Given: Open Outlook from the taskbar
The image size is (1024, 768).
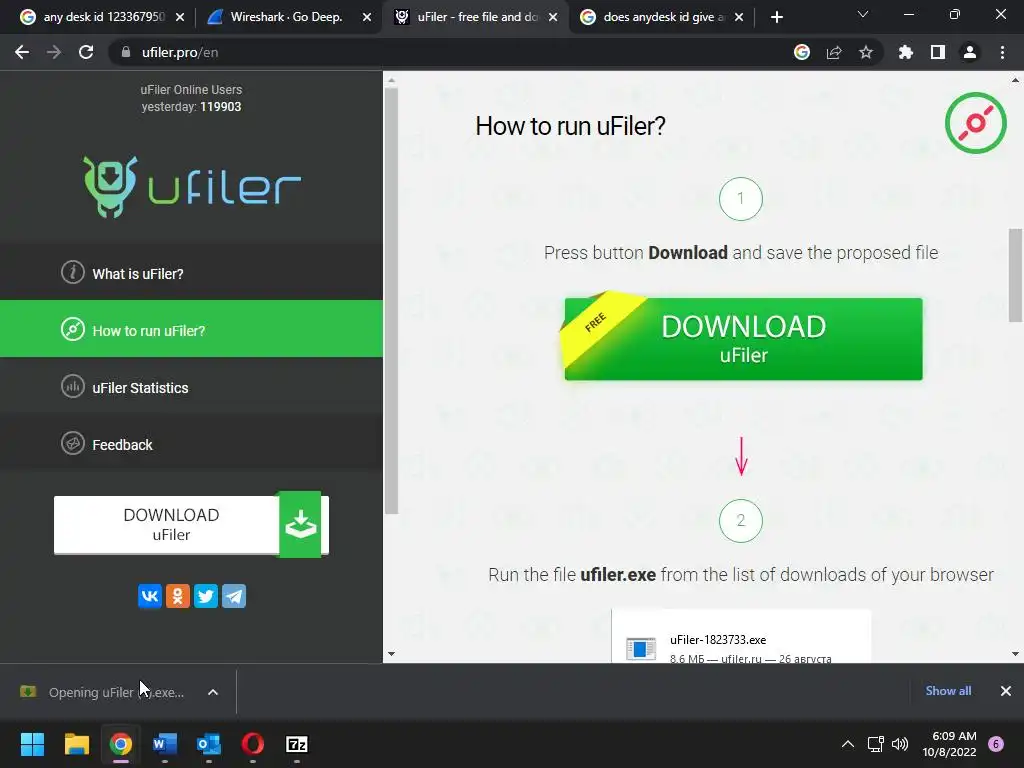Looking at the screenshot, I should tap(209, 744).
